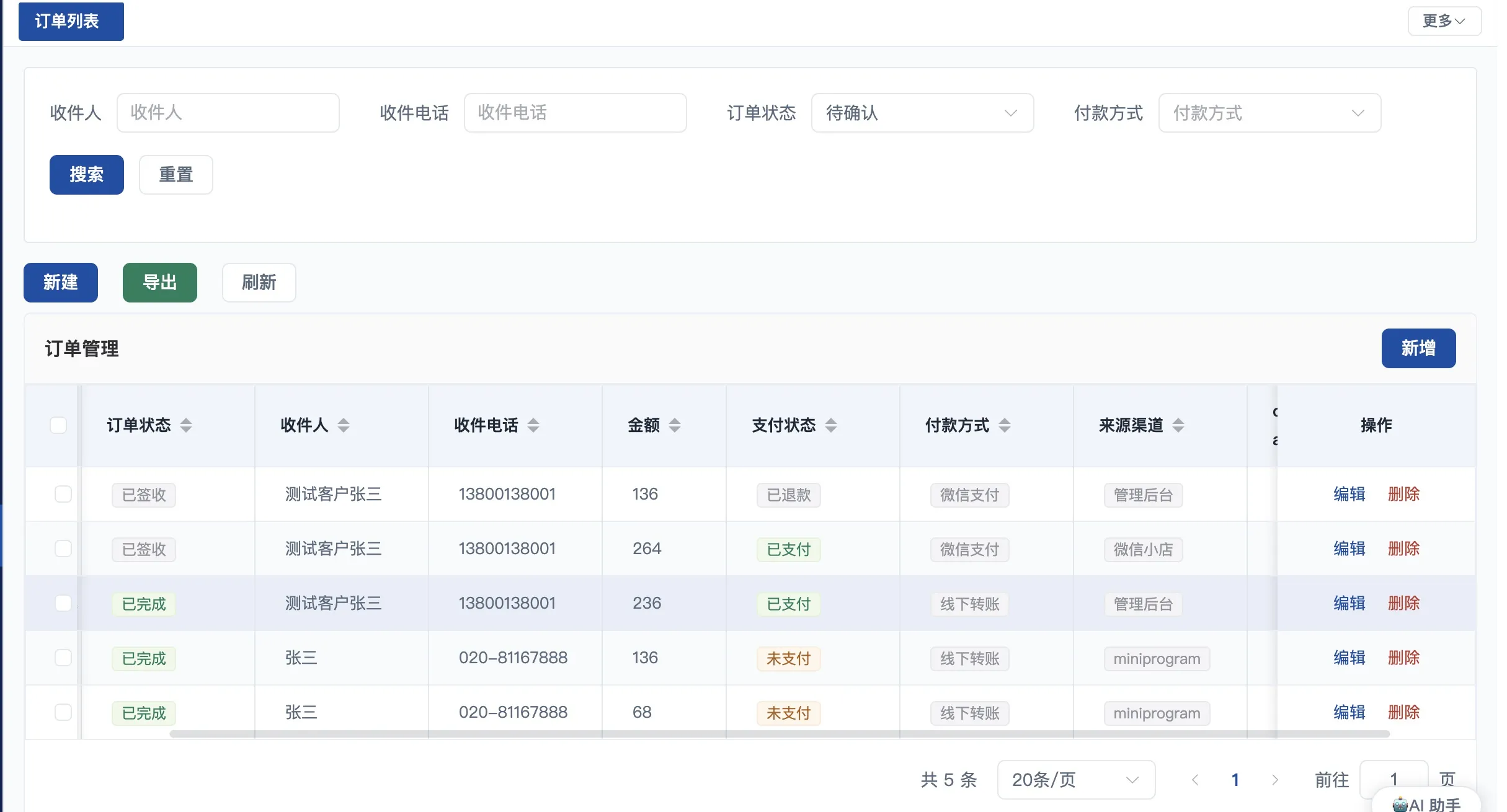Click the miniprogram tag in the 68 row
The width and height of the screenshot is (1507, 812).
click(1157, 713)
